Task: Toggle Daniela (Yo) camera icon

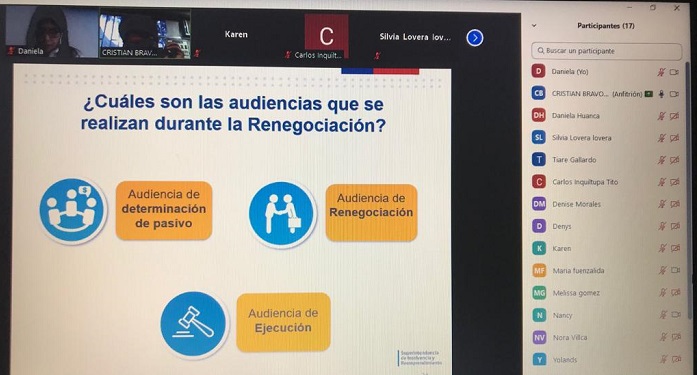Action: pos(674,72)
